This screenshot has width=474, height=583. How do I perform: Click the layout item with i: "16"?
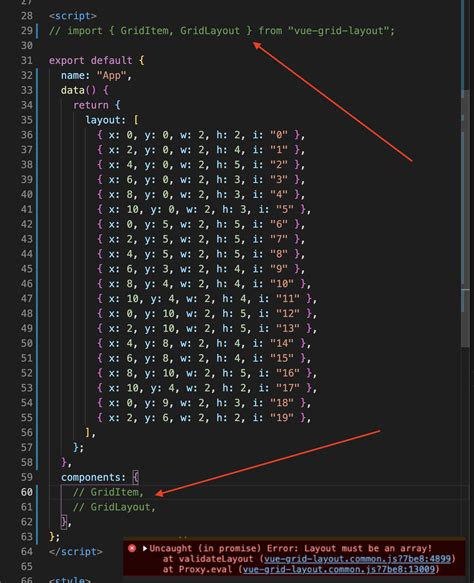[x=207, y=373]
